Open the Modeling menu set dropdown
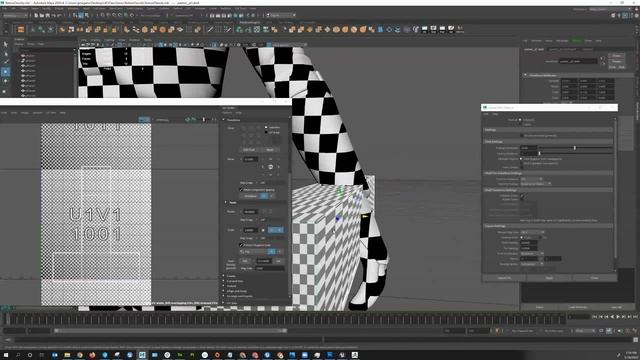The width and height of the screenshot is (640, 360). click(15, 16)
